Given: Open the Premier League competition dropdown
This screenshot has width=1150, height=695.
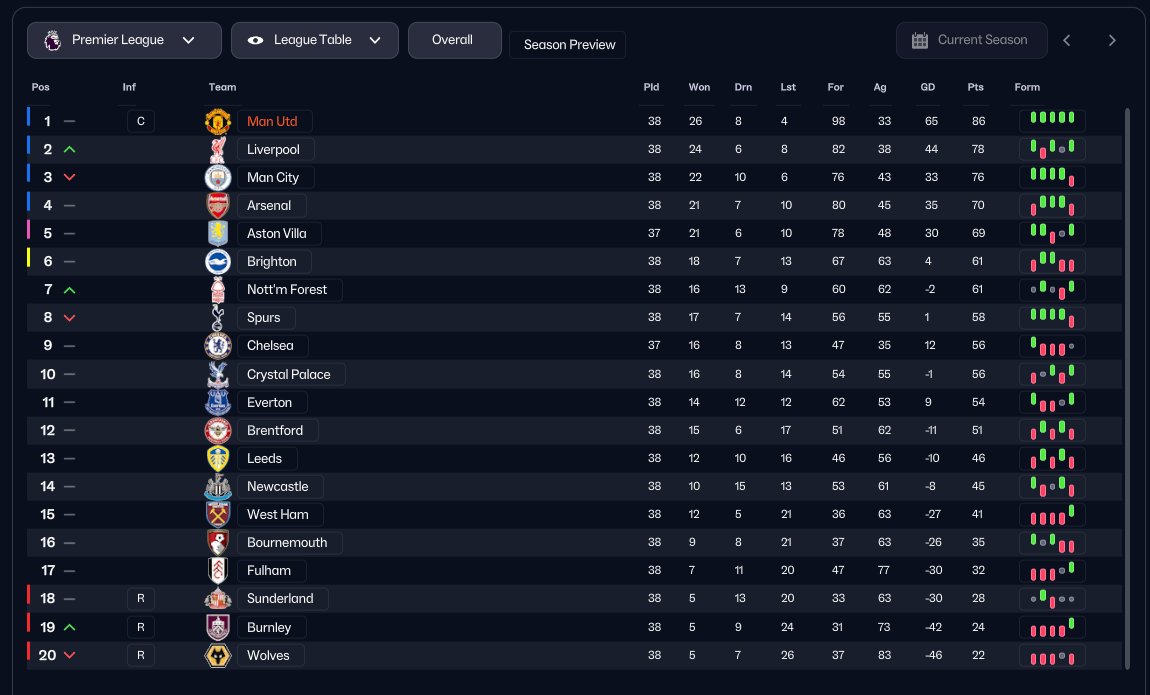Looking at the screenshot, I should (x=124, y=40).
